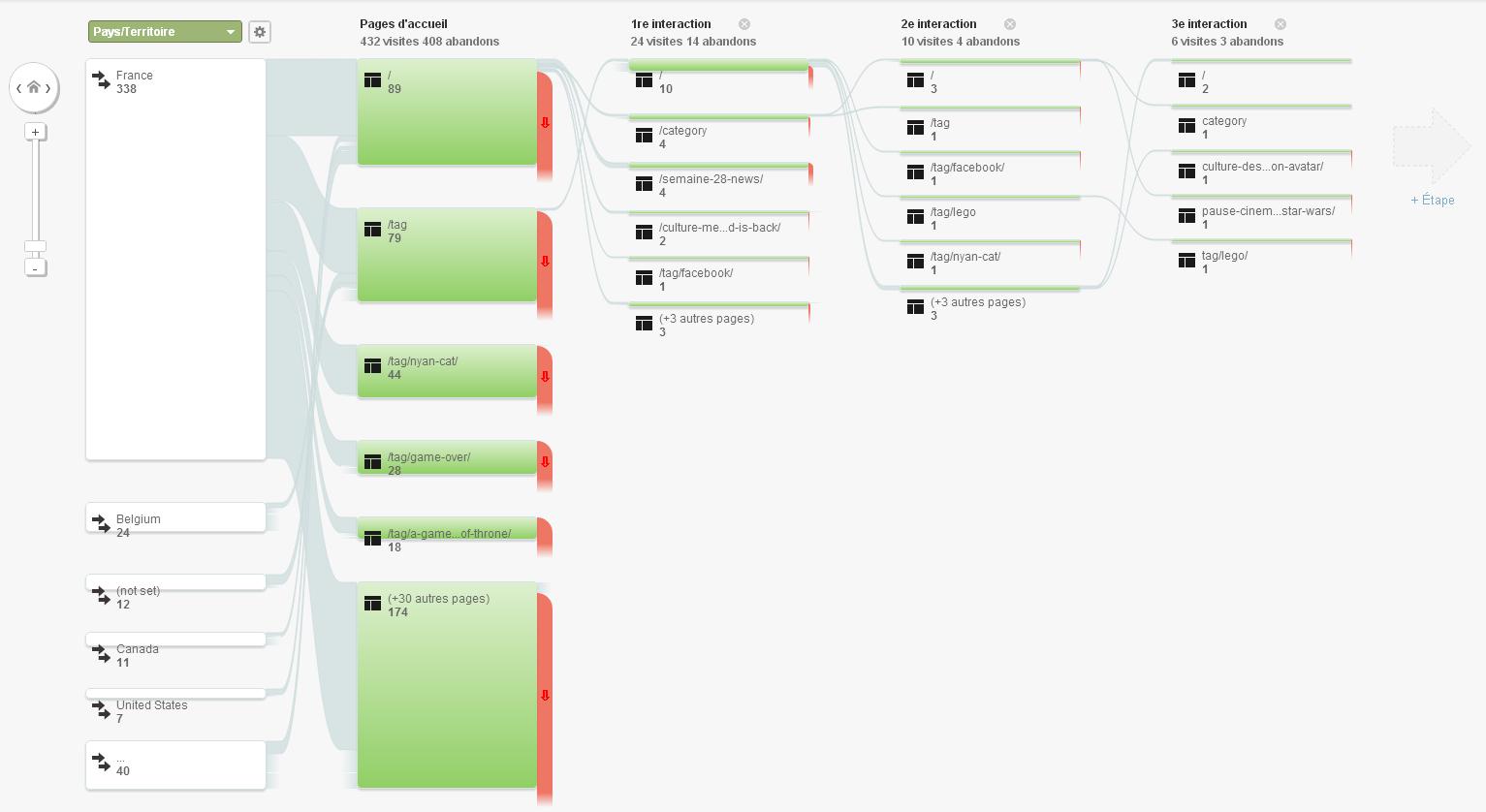Select the France country node

pyautogui.click(x=176, y=259)
